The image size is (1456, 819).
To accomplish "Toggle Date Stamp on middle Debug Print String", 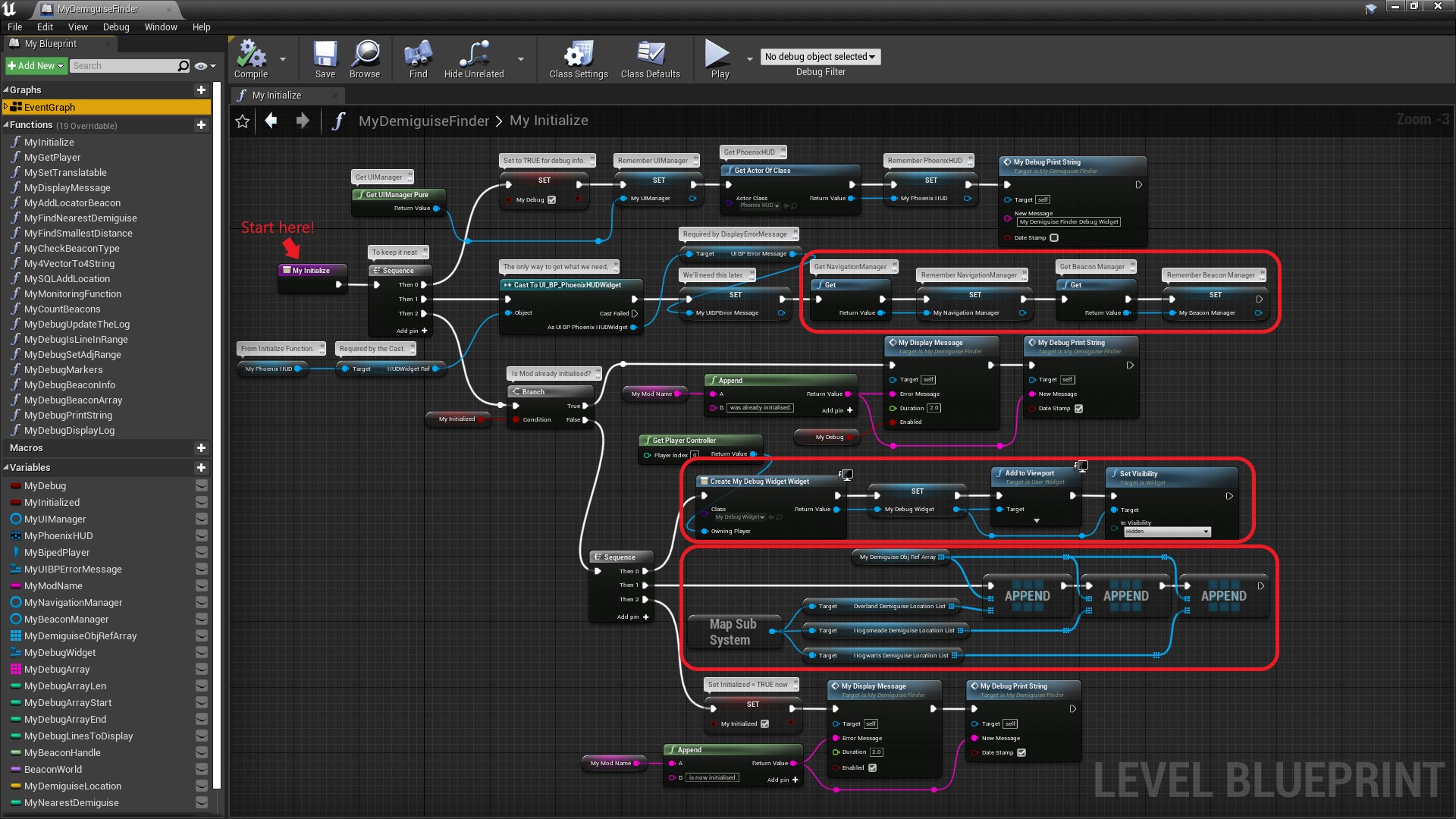I will (1078, 409).
